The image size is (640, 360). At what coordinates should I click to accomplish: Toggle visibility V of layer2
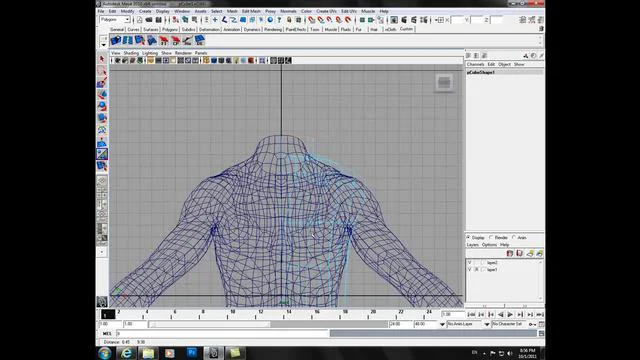point(469,262)
